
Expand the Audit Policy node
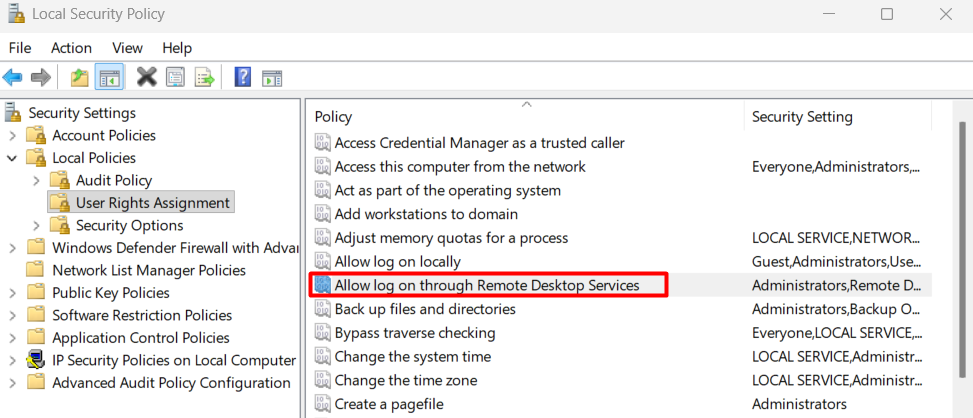tap(36, 180)
